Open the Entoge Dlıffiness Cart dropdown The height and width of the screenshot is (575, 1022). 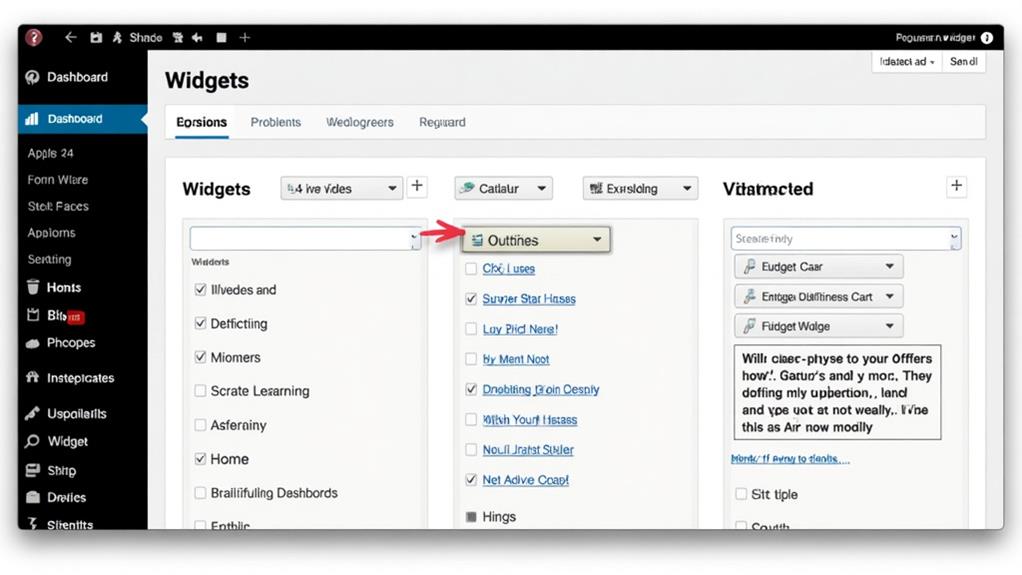point(819,297)
